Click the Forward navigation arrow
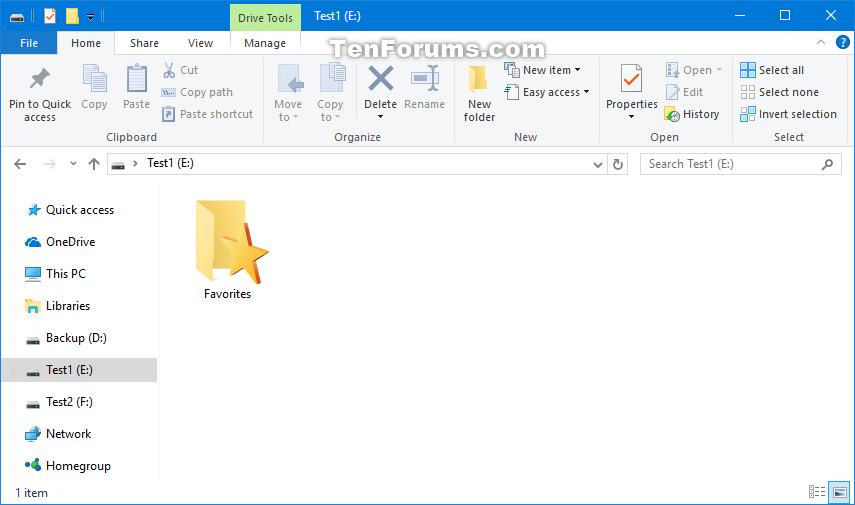This screenshot has height=505, width=855. point(50,164)
